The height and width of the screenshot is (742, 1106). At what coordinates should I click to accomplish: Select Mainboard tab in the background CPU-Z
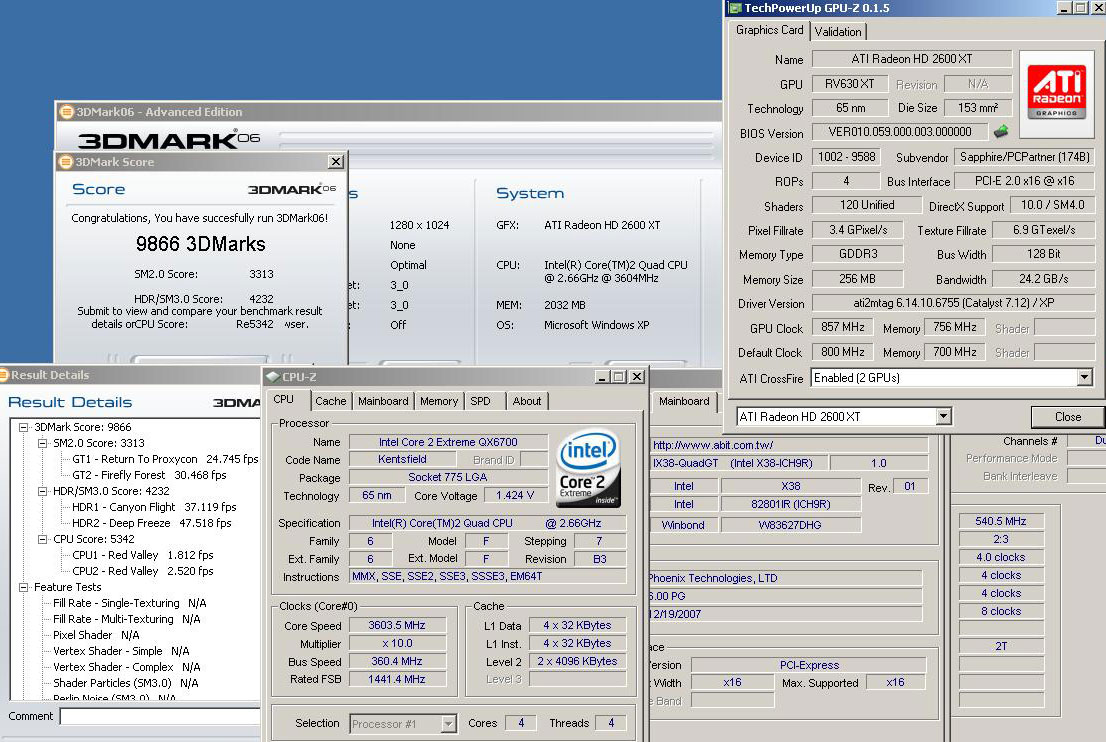[684, 401]
